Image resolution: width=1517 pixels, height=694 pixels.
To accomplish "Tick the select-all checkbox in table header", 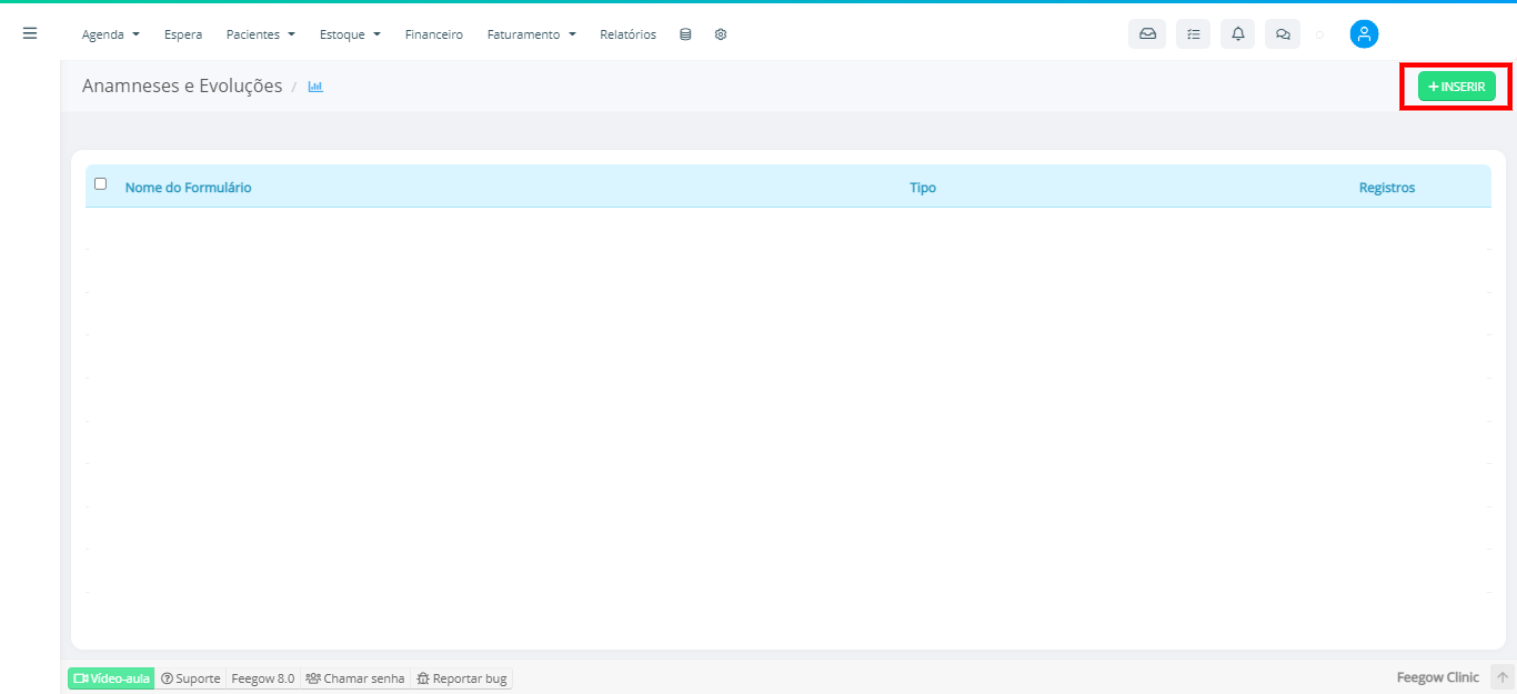I will click(100, 184).
